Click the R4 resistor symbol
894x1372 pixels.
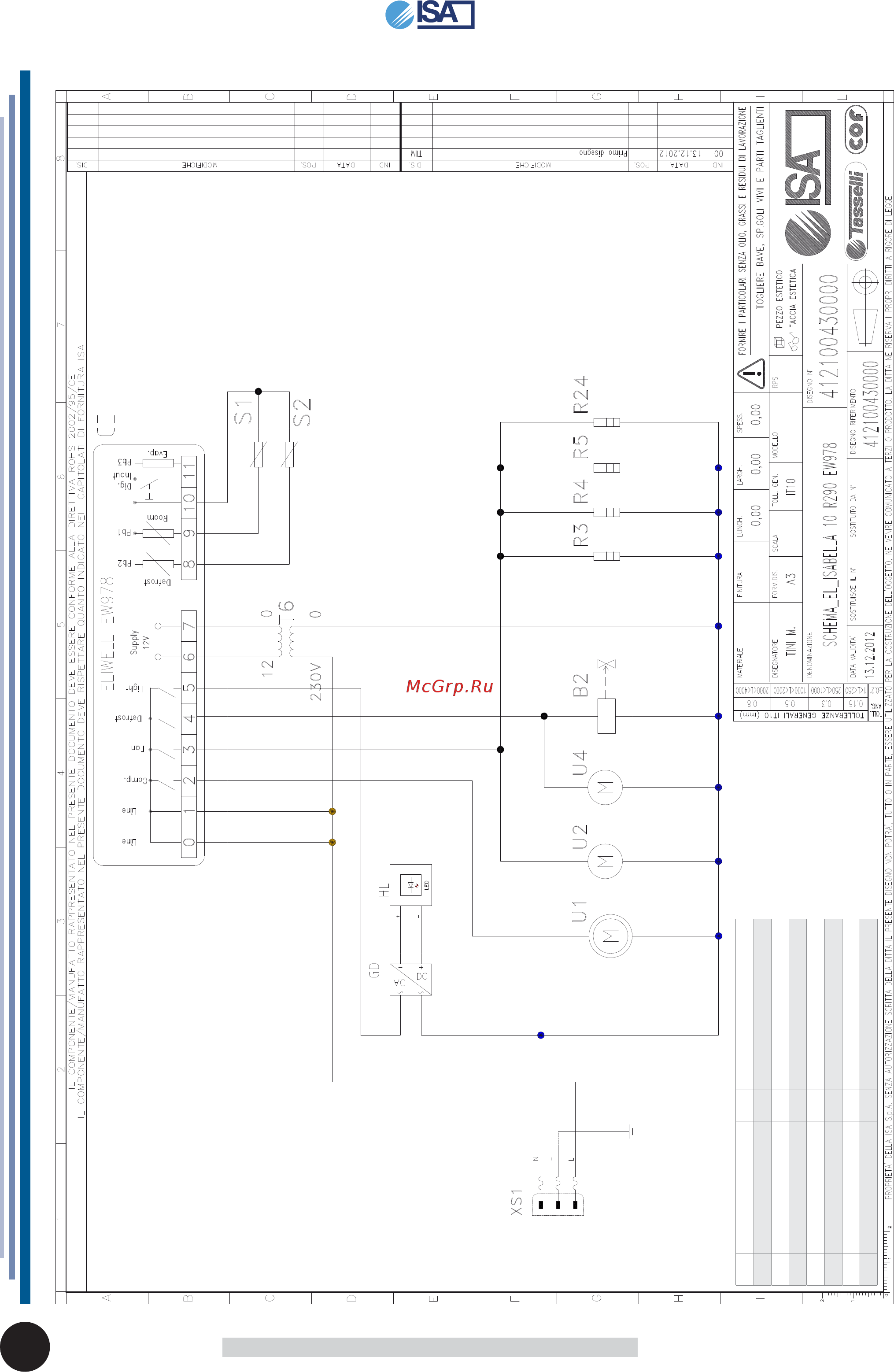[x=606, y=512]
